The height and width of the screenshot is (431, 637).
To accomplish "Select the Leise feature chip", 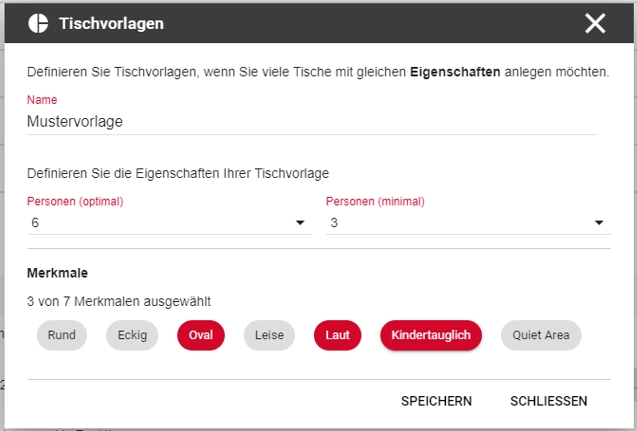I will pyautogui.click(x=269, y=335).
